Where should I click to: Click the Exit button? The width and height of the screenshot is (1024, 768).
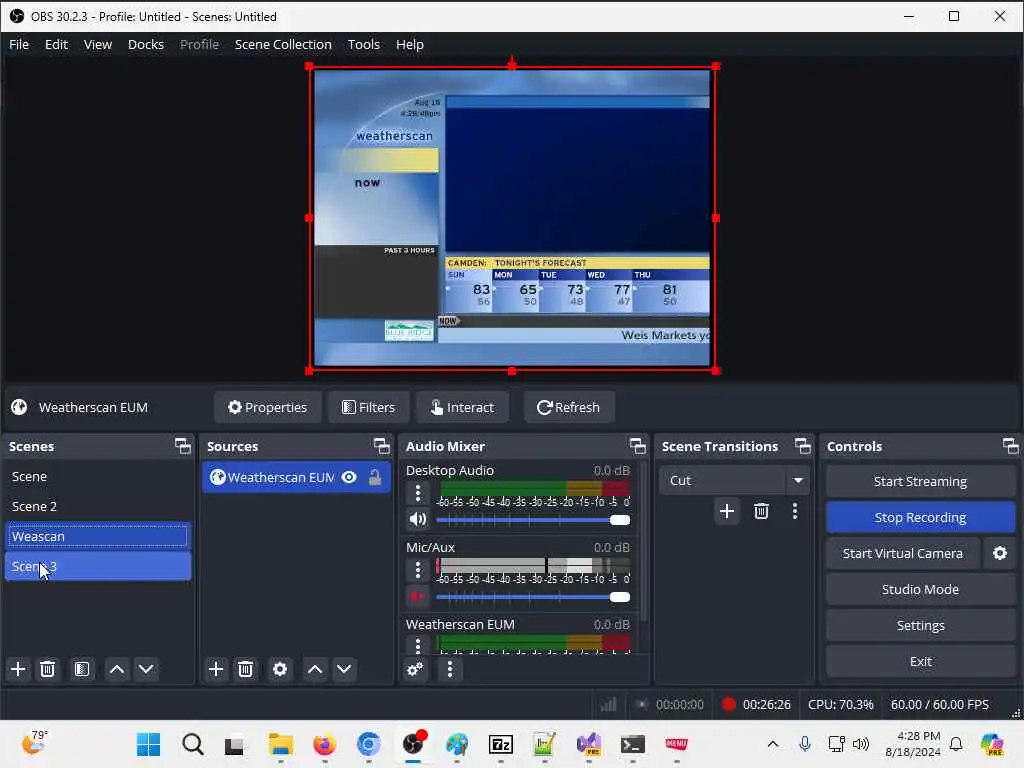pyautogui.click(x=920, y=662)
